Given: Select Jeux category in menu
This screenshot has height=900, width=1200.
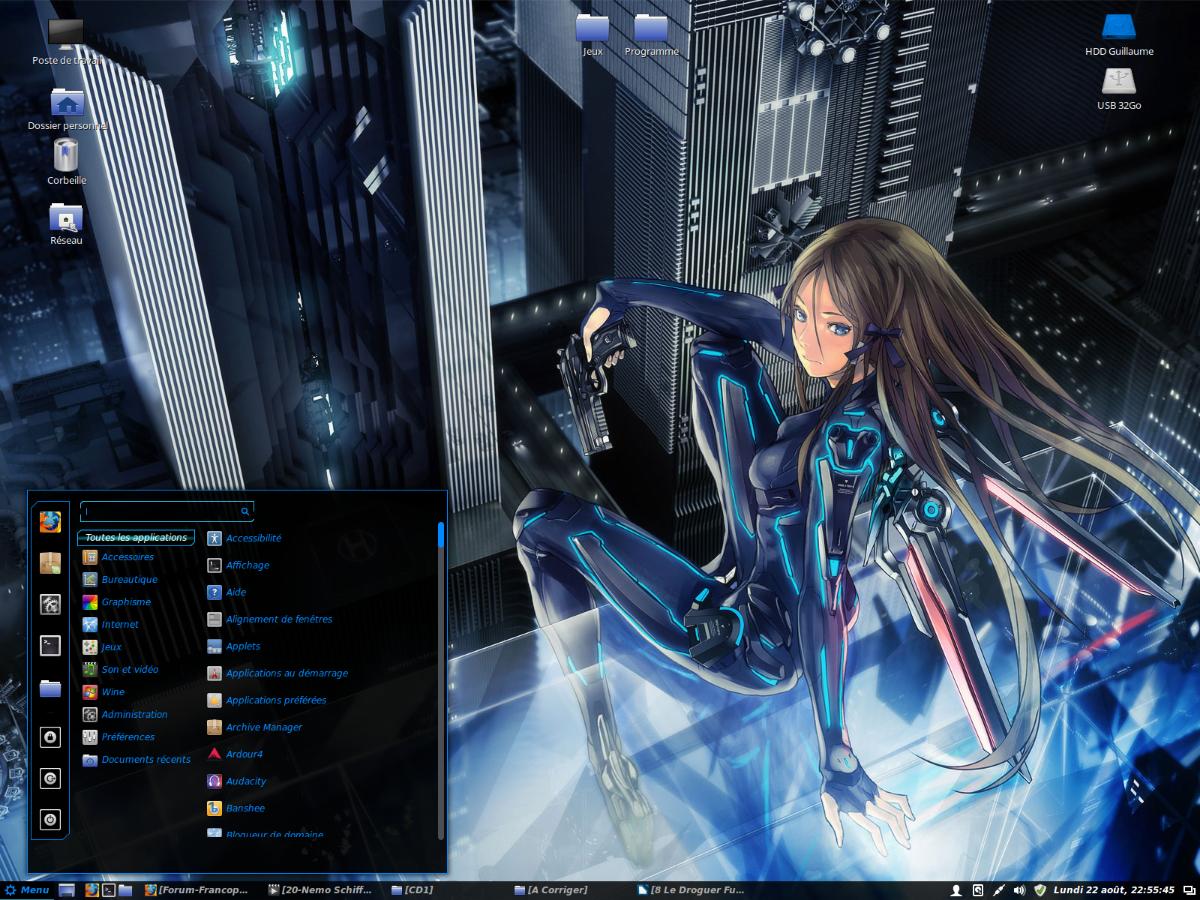Looking at the screenshot, I should (x=102, y=647).
